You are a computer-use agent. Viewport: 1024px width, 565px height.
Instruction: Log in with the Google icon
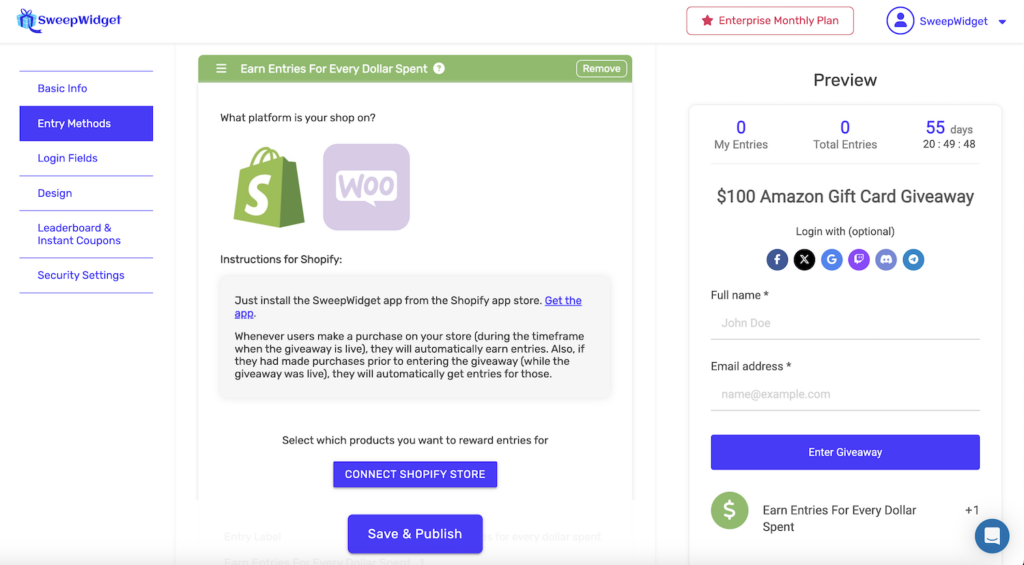832,260
